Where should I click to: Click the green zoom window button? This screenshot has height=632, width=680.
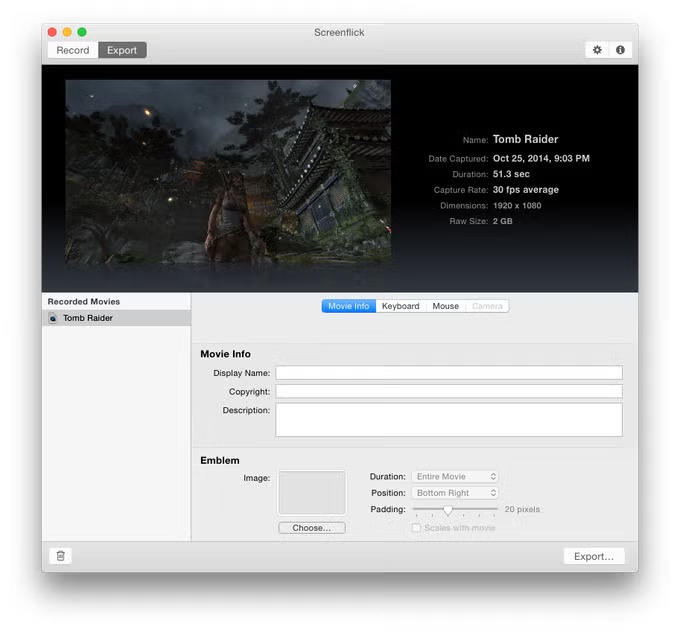tap(82, 32)
